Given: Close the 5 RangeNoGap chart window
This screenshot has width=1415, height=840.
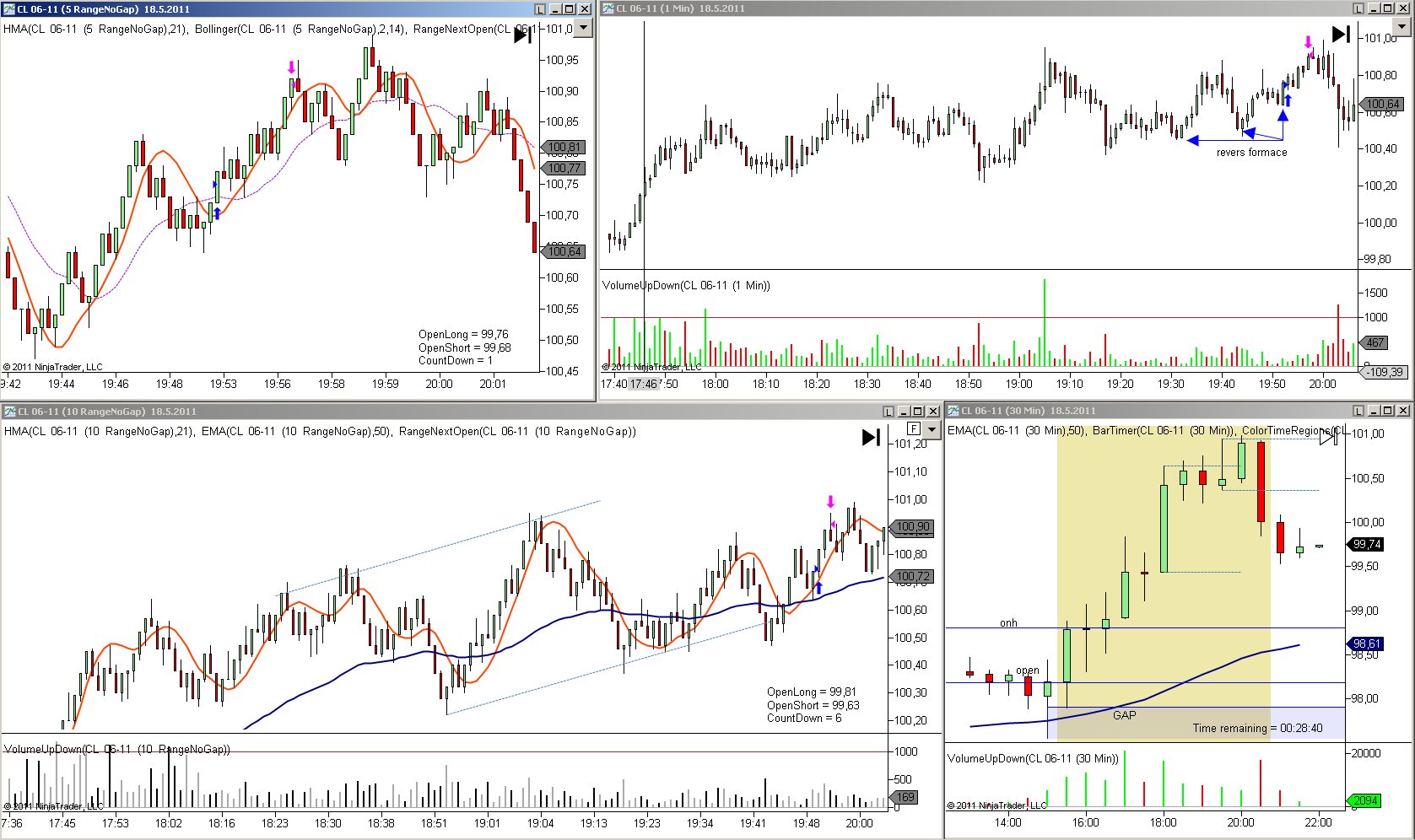Looking at the screenshot, I should (x=584, y=9).
